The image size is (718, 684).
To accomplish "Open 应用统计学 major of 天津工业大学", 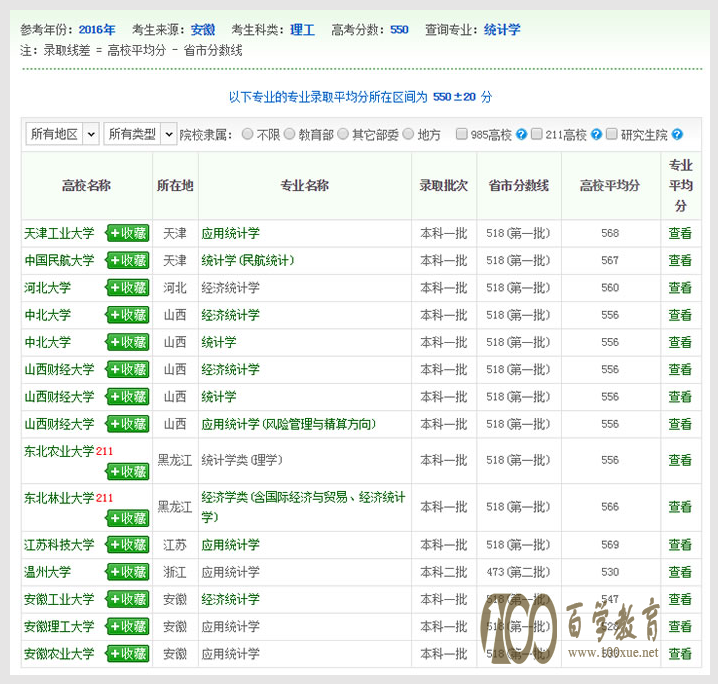I will point(230,233).
